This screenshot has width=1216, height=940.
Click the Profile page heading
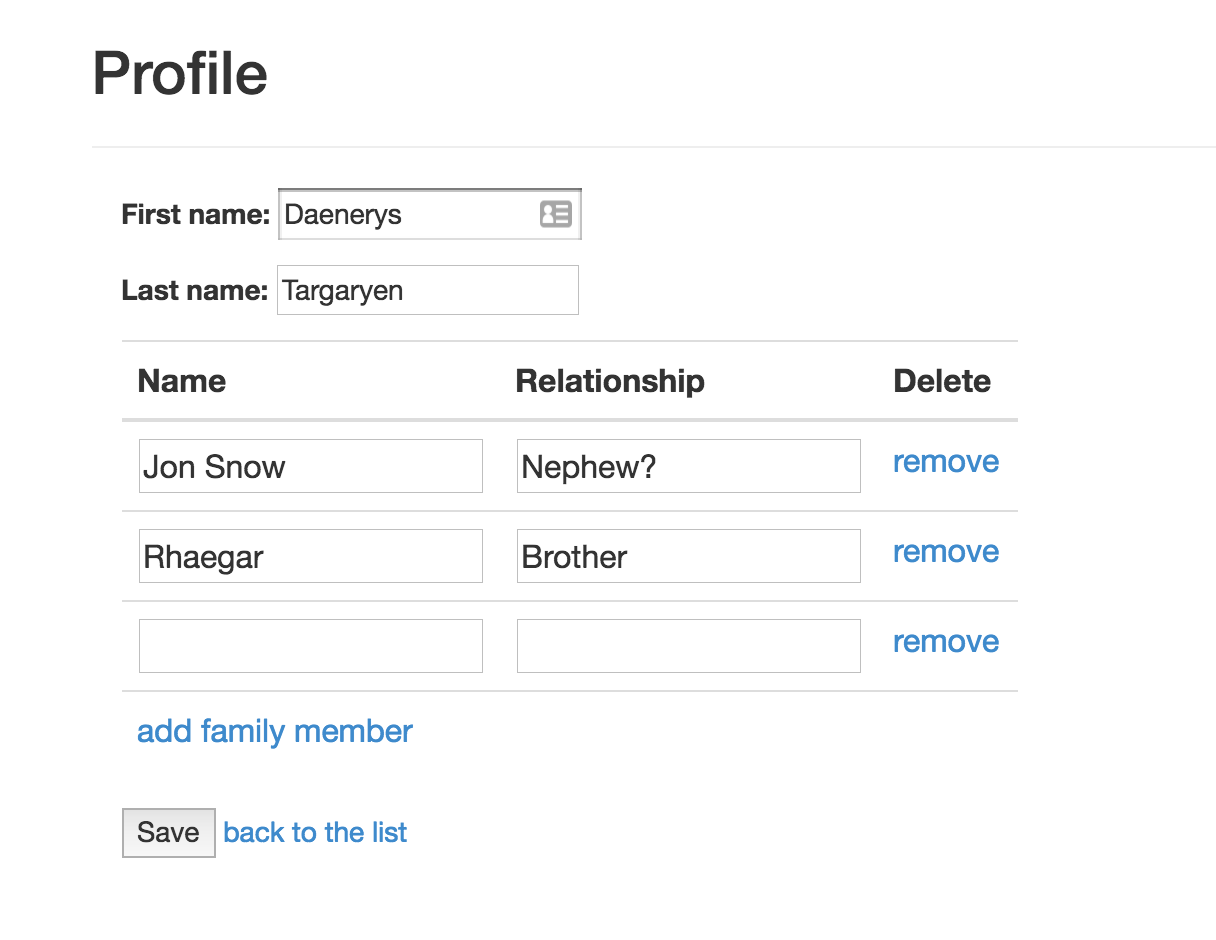click(x=180, y=74)
